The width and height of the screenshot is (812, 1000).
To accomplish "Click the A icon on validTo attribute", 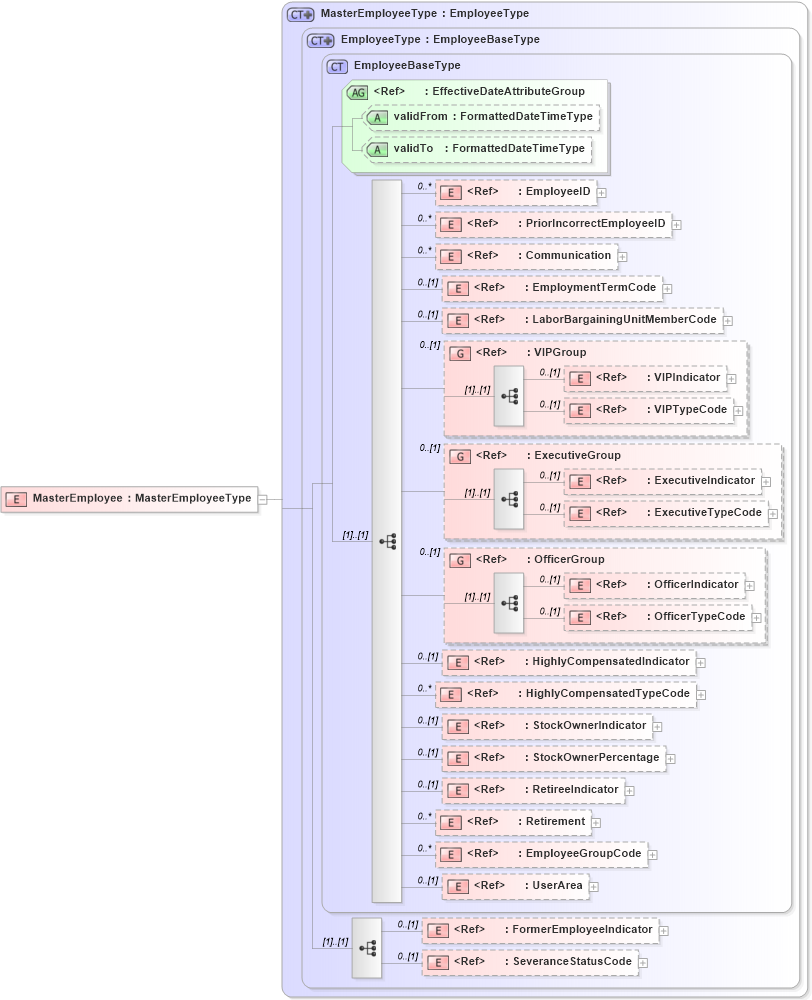I will click(378, 150).
